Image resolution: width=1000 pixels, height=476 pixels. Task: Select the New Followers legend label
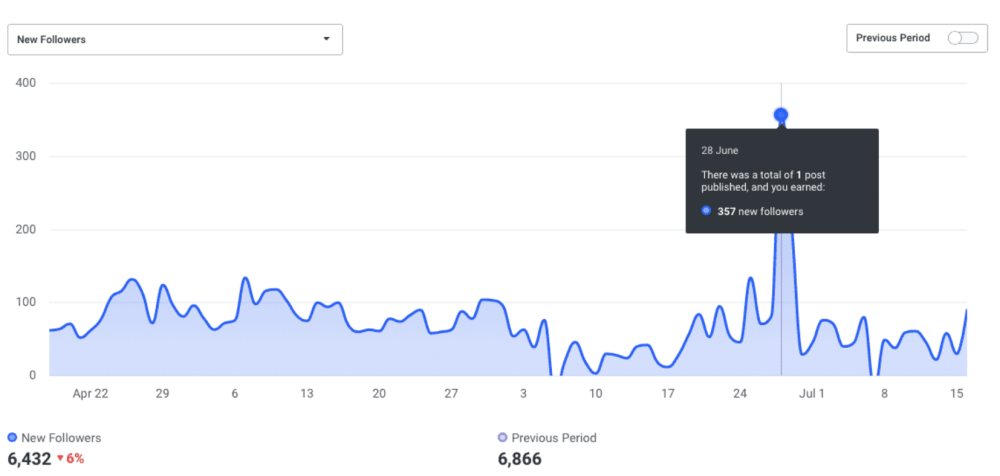pyautogui.click(x=60, y=438)
